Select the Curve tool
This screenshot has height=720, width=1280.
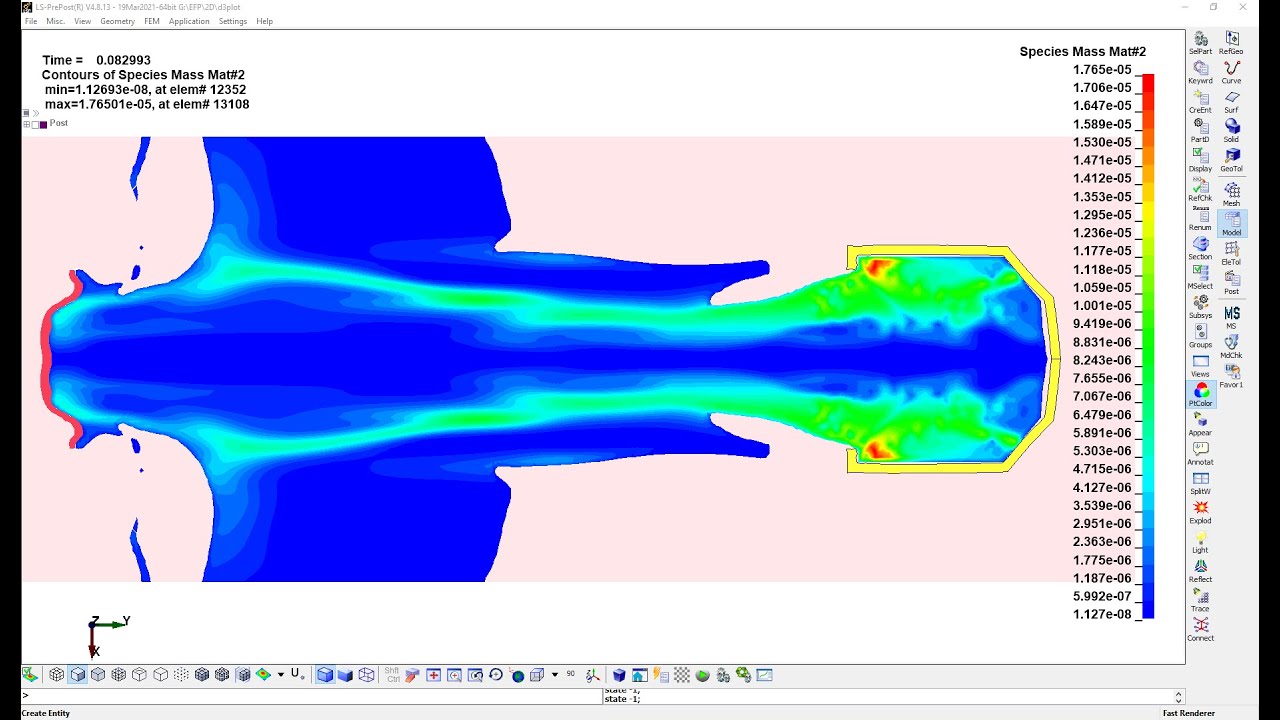1231,72
